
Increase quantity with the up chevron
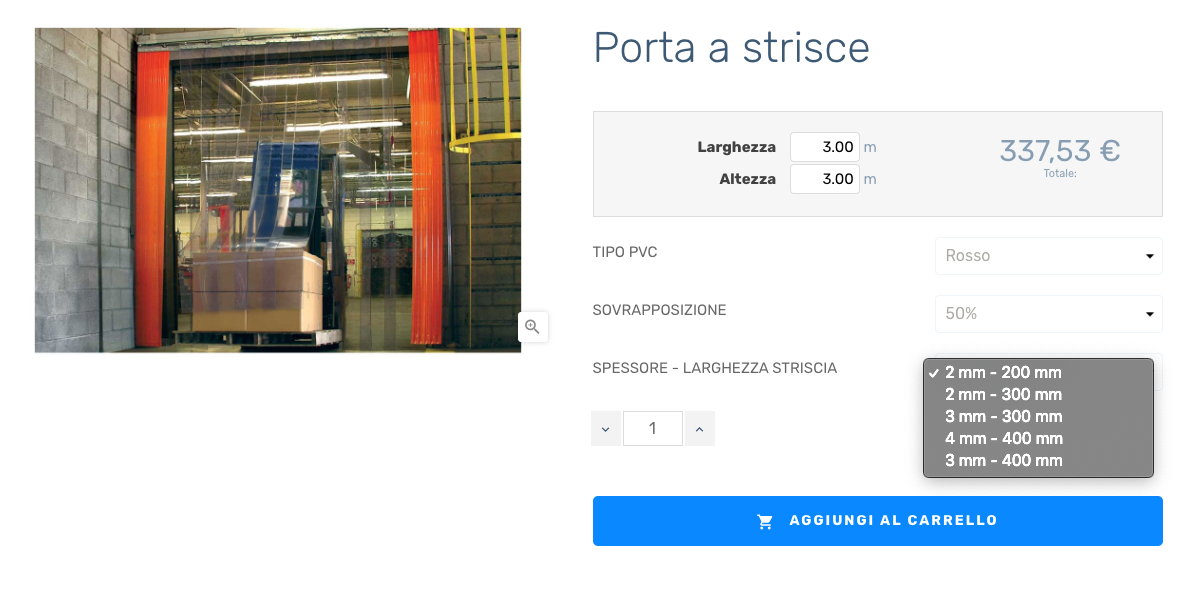pos(699,428)
